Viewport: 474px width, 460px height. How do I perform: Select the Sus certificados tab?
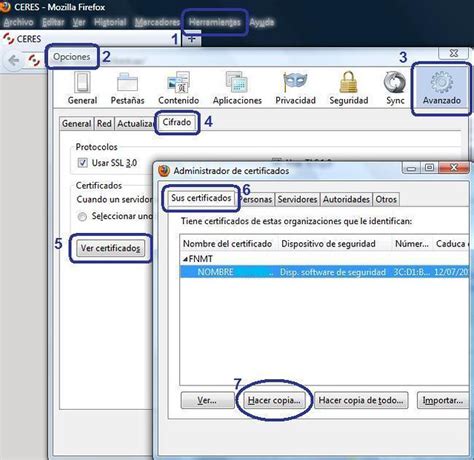click(201, 198)
